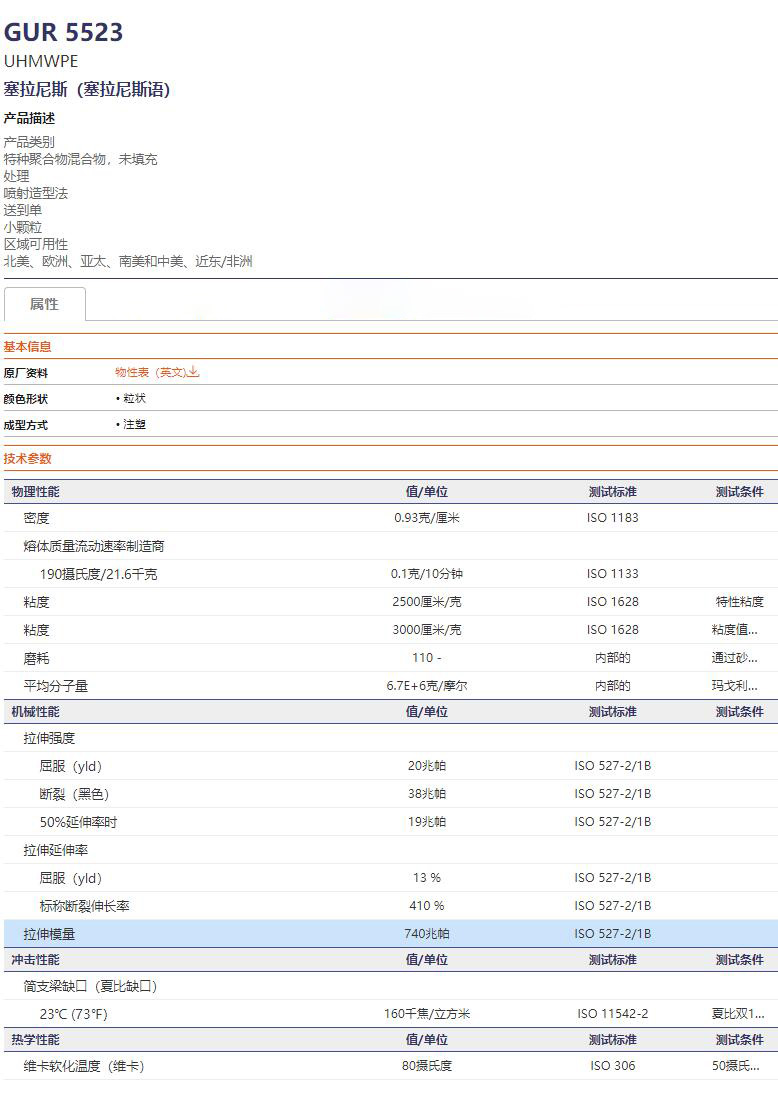
Task: Click the ISO 11542-2 test standard cell
Action: click(x=613, y=1014)
